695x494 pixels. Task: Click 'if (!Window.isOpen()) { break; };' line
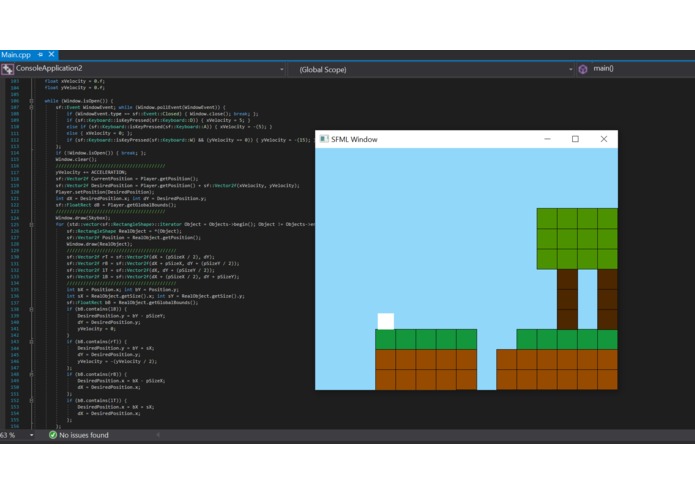tap(101, 153)
